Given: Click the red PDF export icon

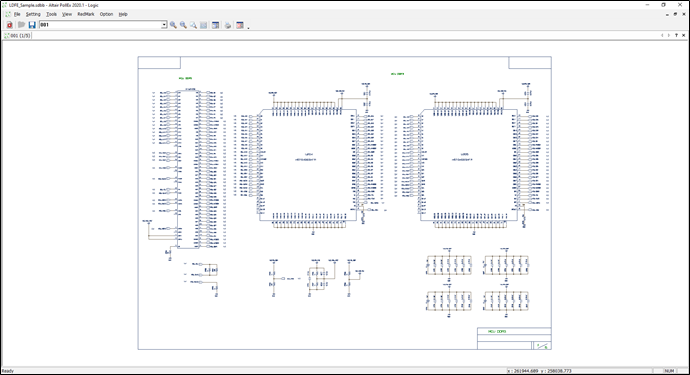Looking at the screenshot, I should tap(9, 25).
